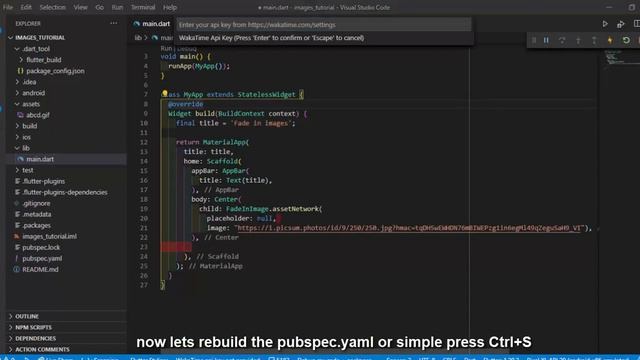Open the File menu

[x=8, y=7]
